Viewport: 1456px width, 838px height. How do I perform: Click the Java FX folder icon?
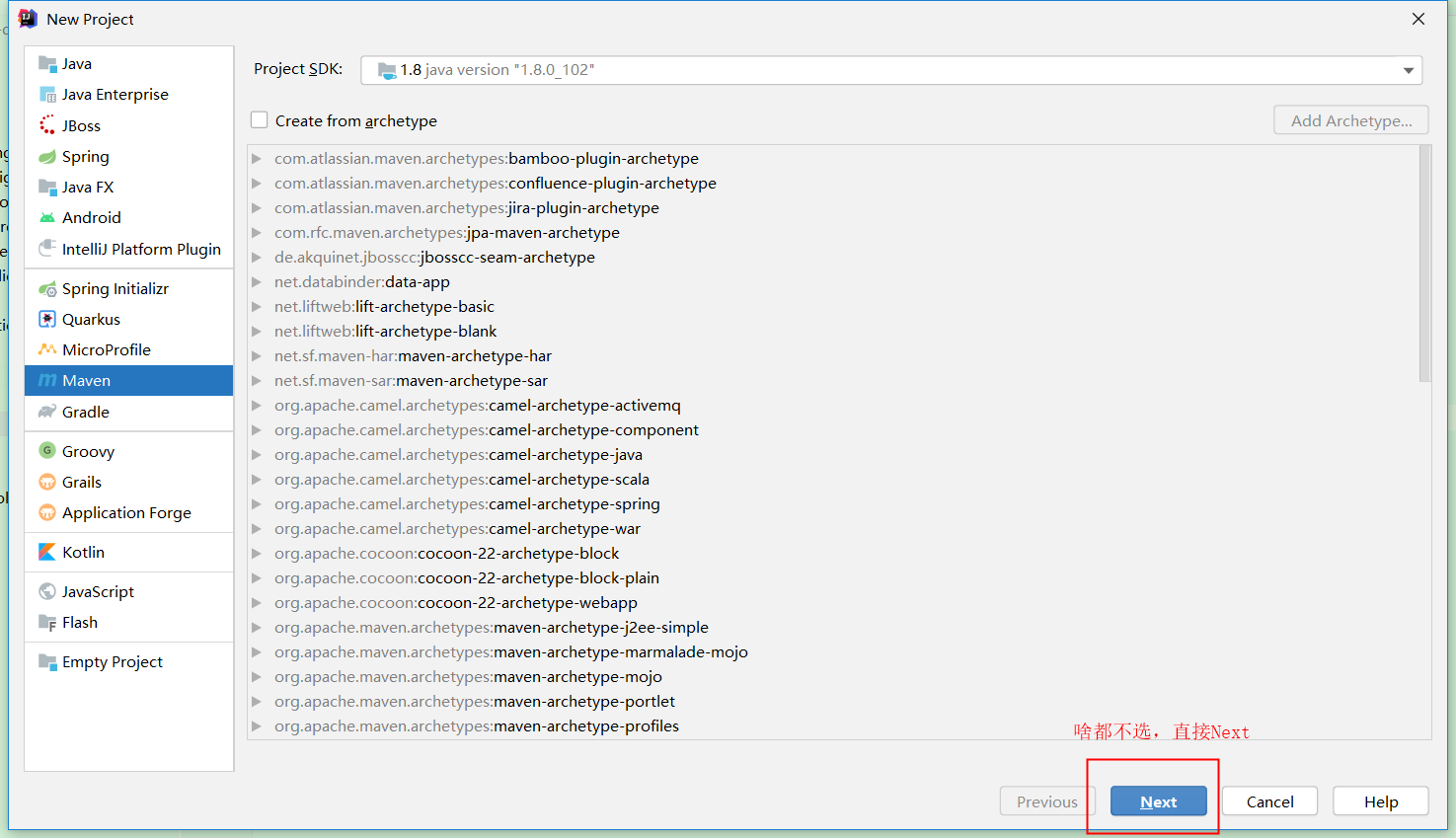47,187
